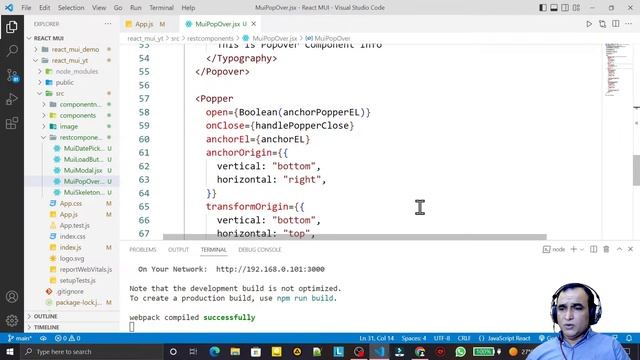Screen dimensions: 640x360
Task: Click the main branch in status bar
Action: pyautogui.click(x=19, y=338)
